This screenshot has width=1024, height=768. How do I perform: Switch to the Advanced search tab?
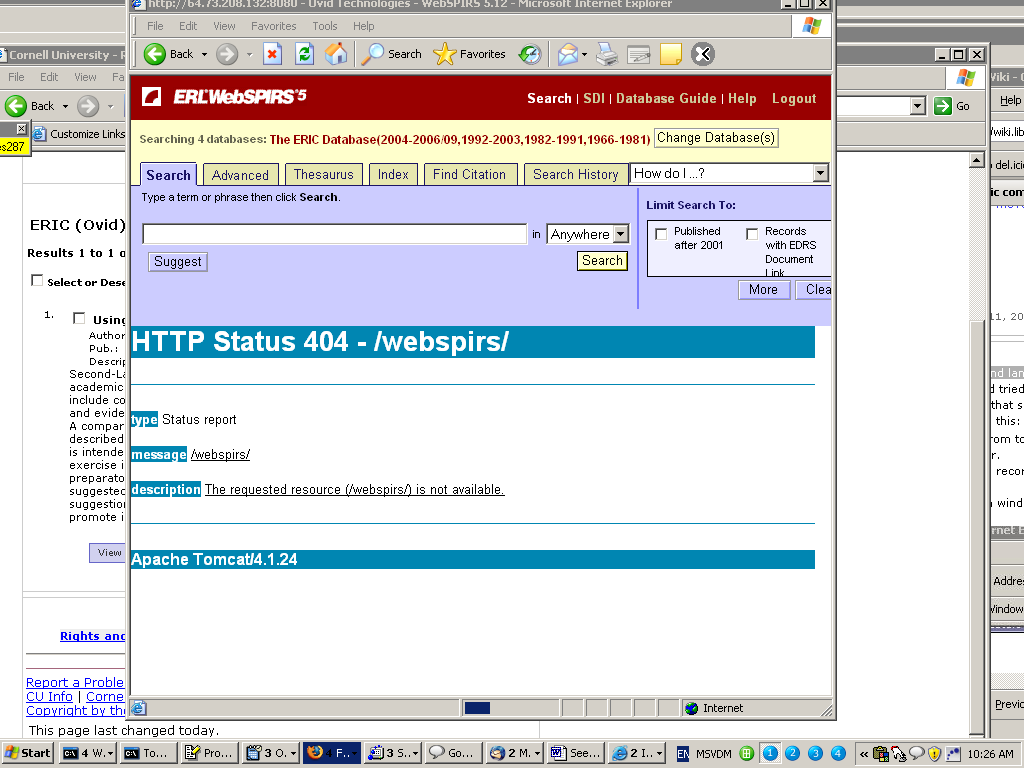click(240, 175)
